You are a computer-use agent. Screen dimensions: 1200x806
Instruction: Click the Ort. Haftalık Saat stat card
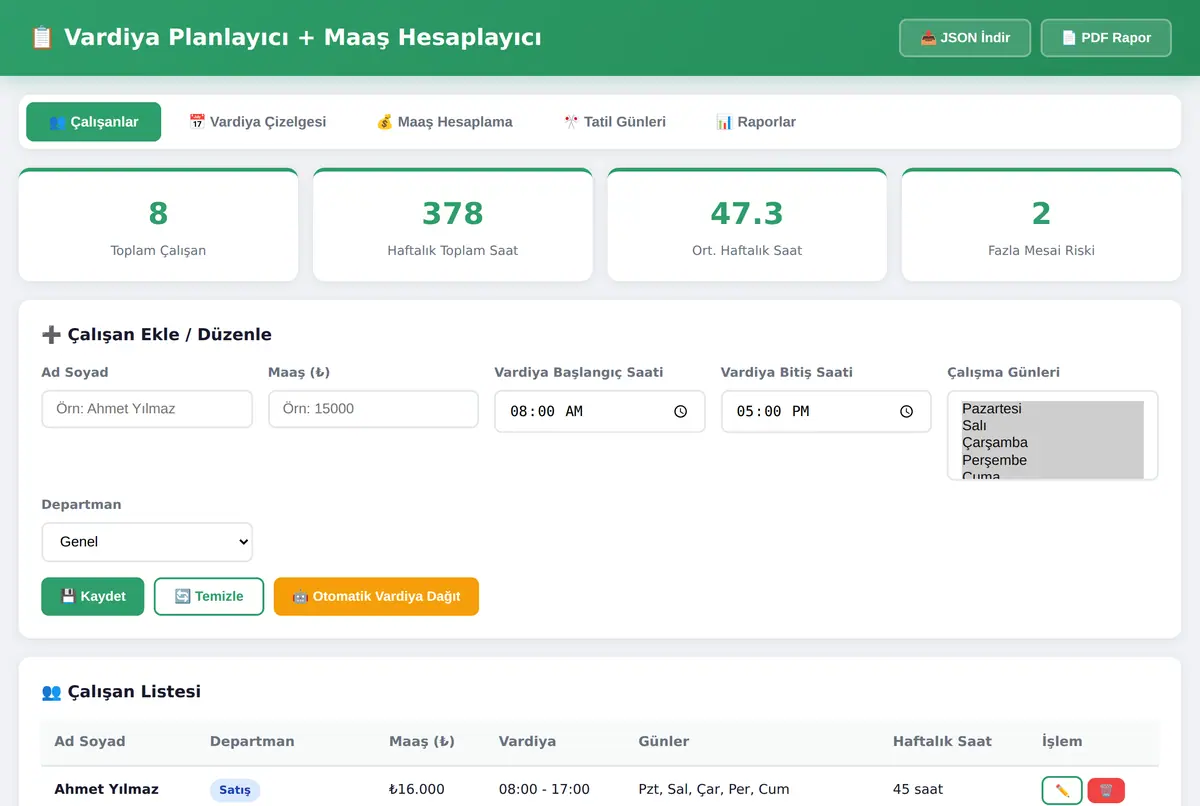[x=747, y=225]
